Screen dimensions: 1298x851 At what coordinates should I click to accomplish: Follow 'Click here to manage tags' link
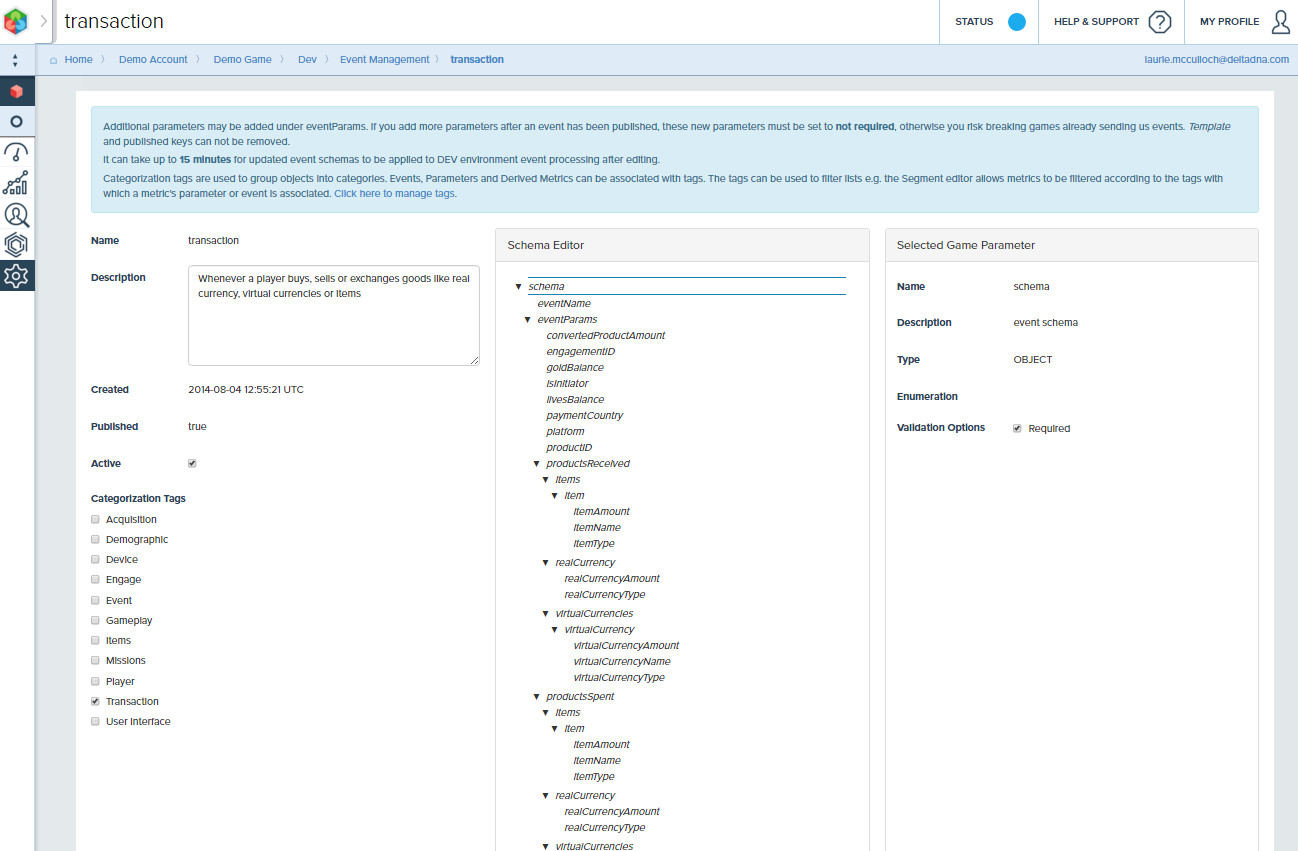click(x=395, y=194)
